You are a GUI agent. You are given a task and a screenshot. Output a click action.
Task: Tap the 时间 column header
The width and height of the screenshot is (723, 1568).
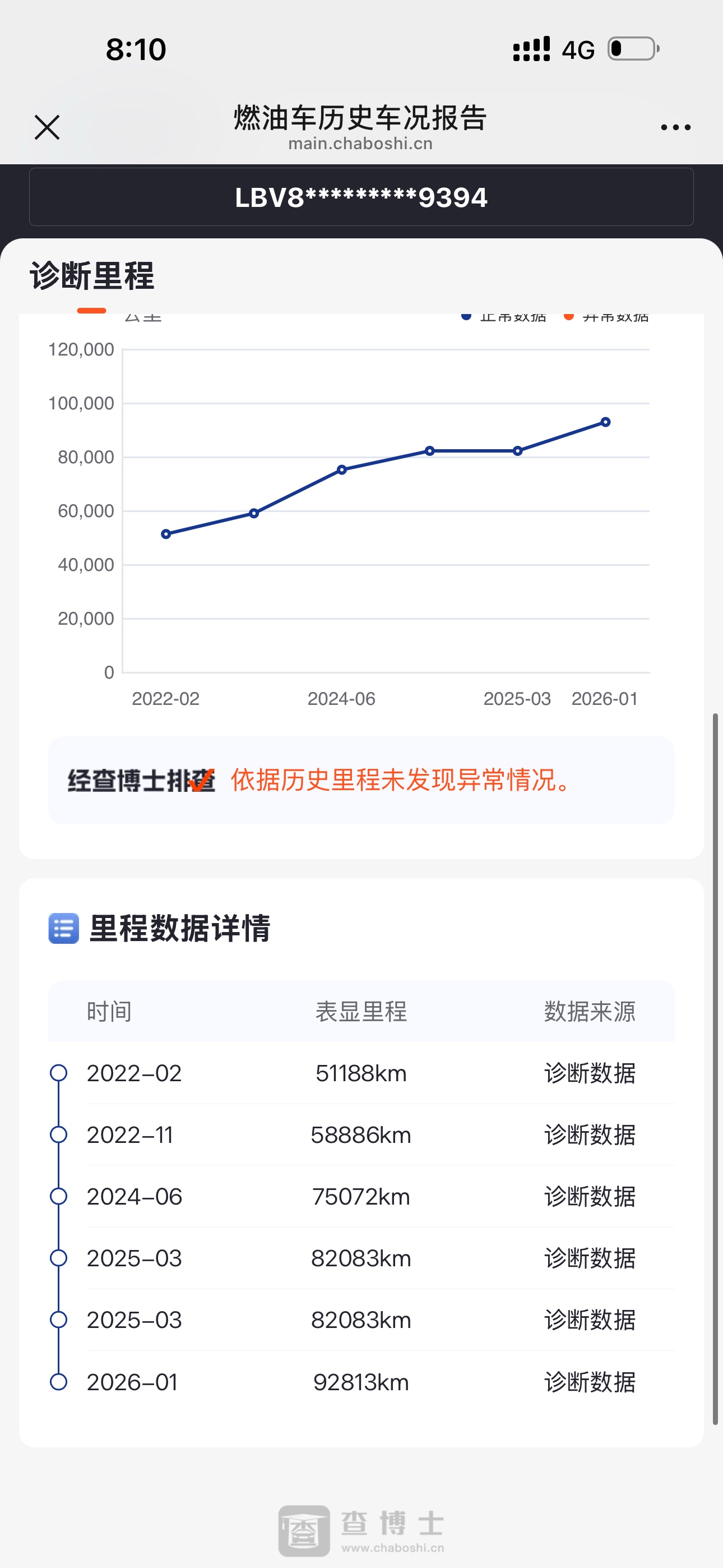(109, 1012)
